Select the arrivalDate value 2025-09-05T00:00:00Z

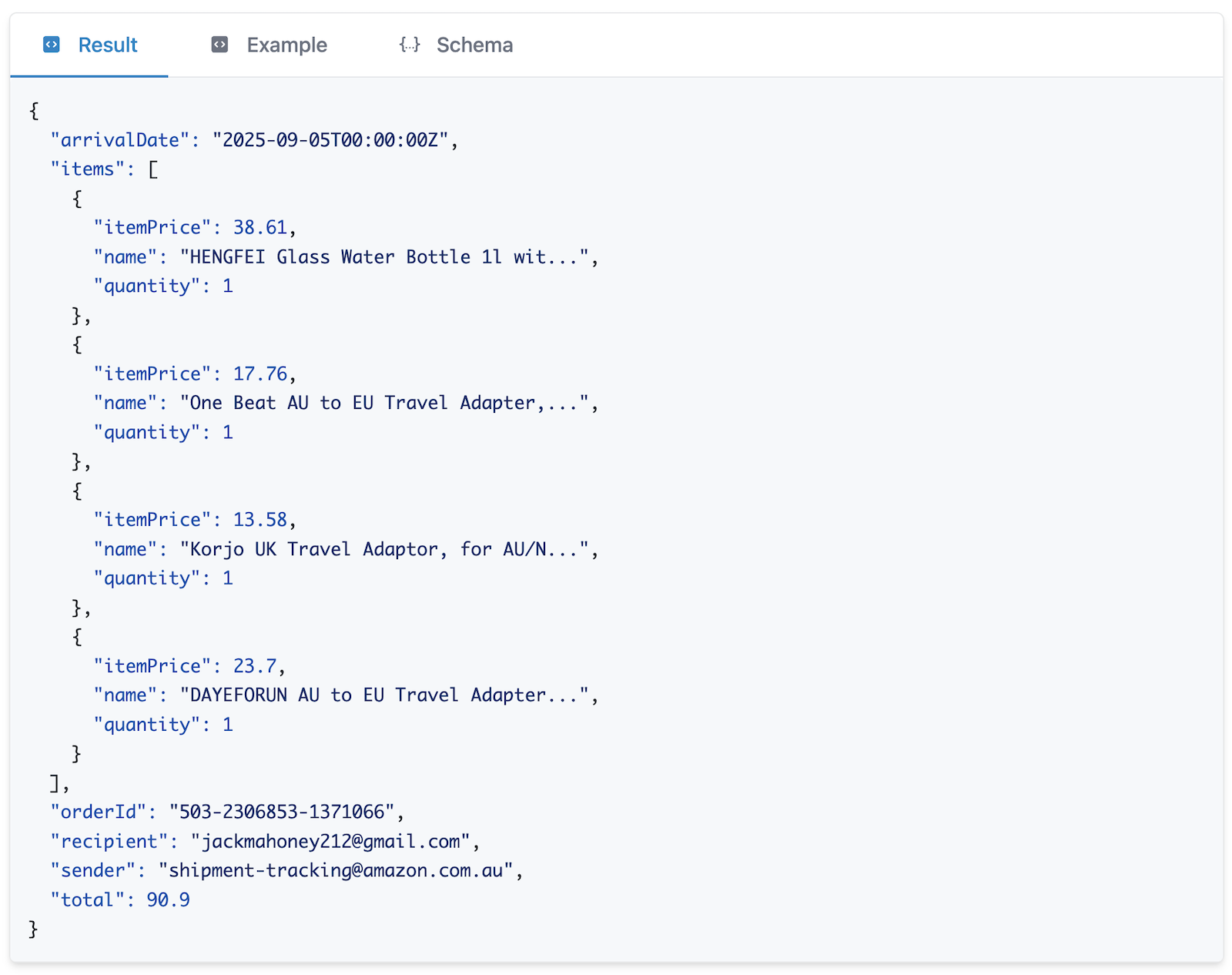330,140
